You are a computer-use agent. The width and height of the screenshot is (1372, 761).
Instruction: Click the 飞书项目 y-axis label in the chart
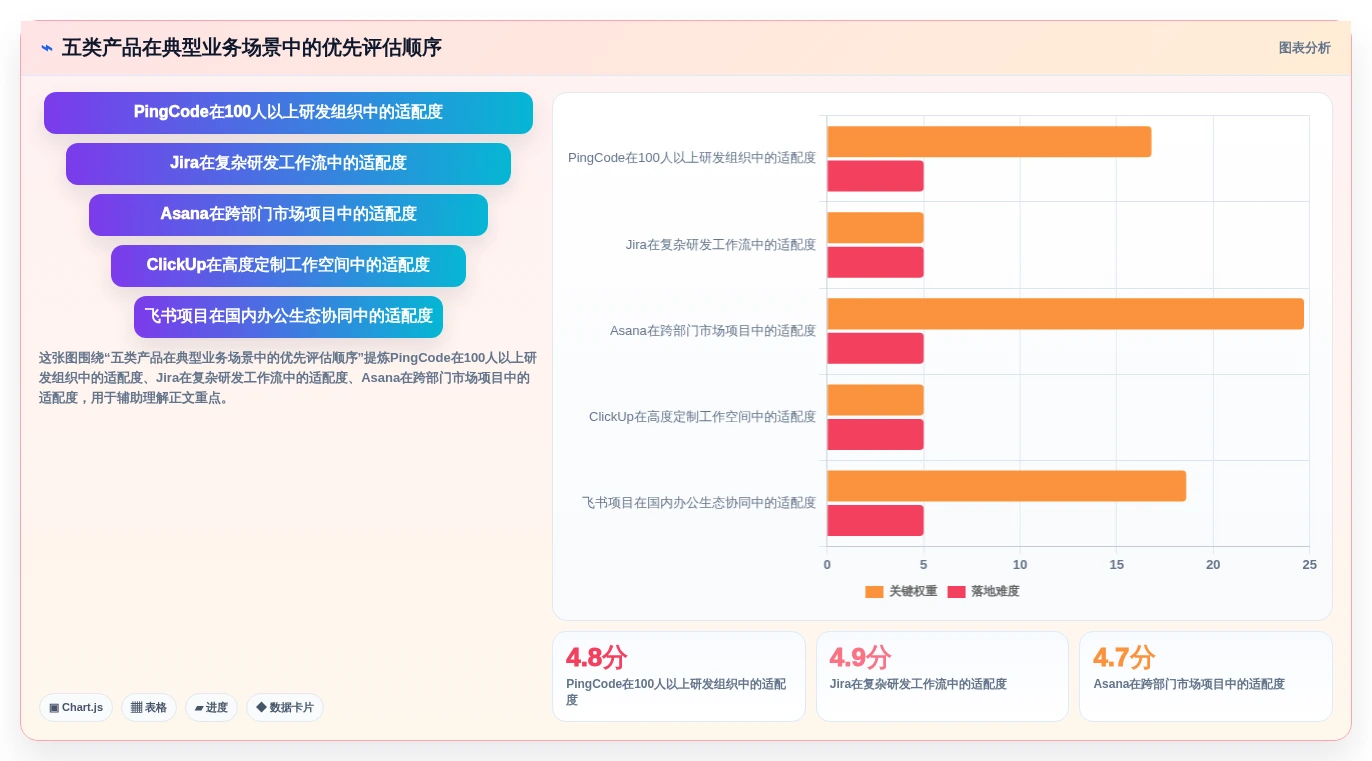coord(699,503)
